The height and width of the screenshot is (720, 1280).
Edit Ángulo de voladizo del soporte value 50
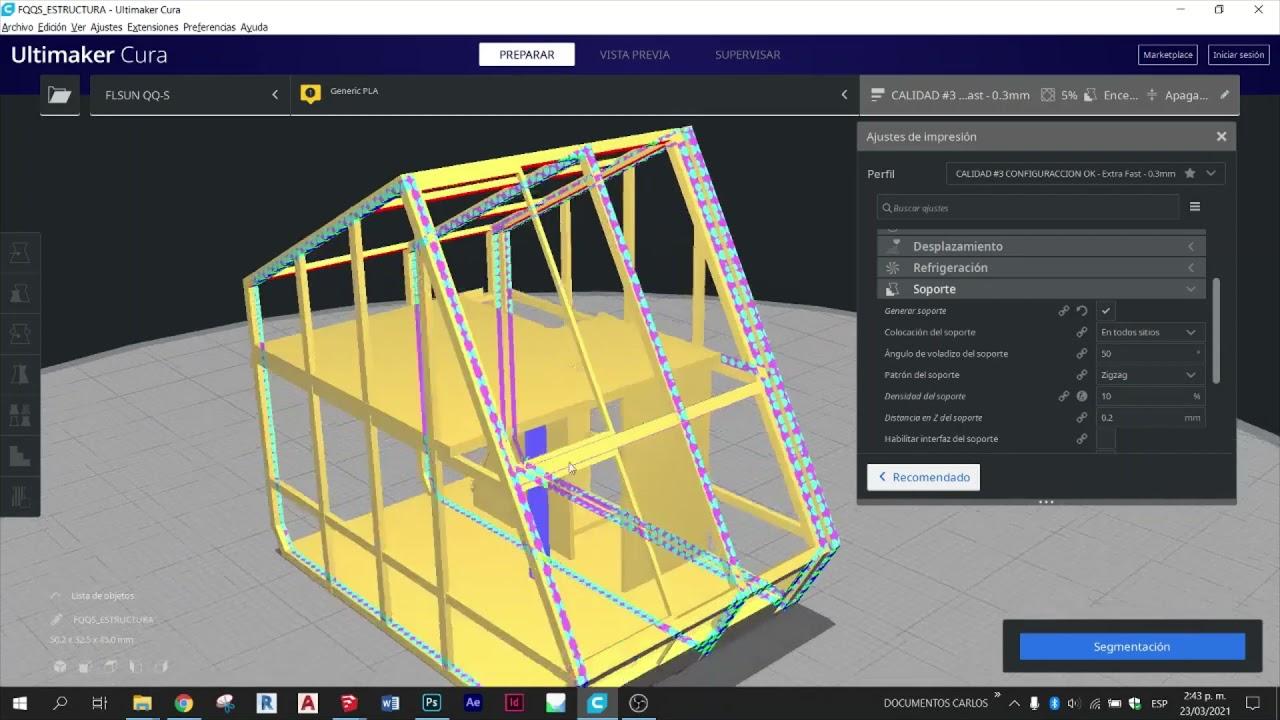click(x=1150, y=353)
